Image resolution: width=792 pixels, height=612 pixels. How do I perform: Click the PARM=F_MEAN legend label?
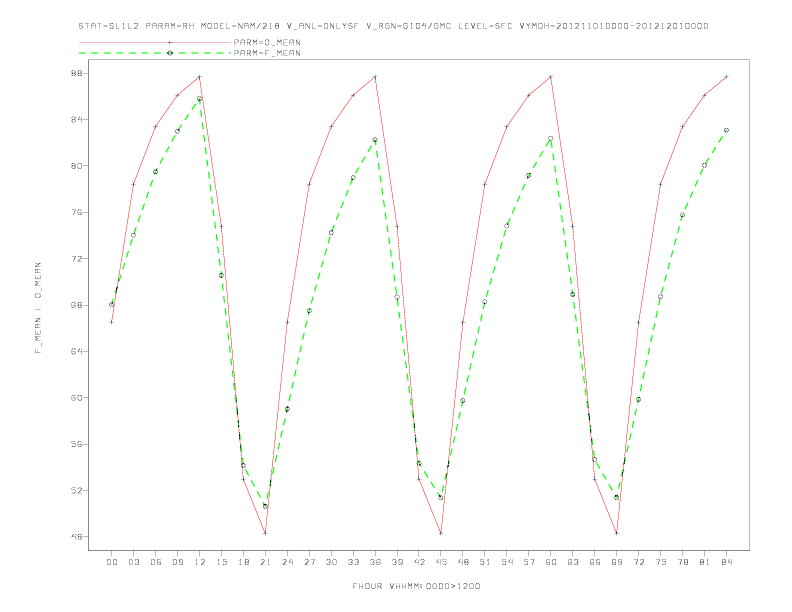pyautogui.click(x=267, y=53)
